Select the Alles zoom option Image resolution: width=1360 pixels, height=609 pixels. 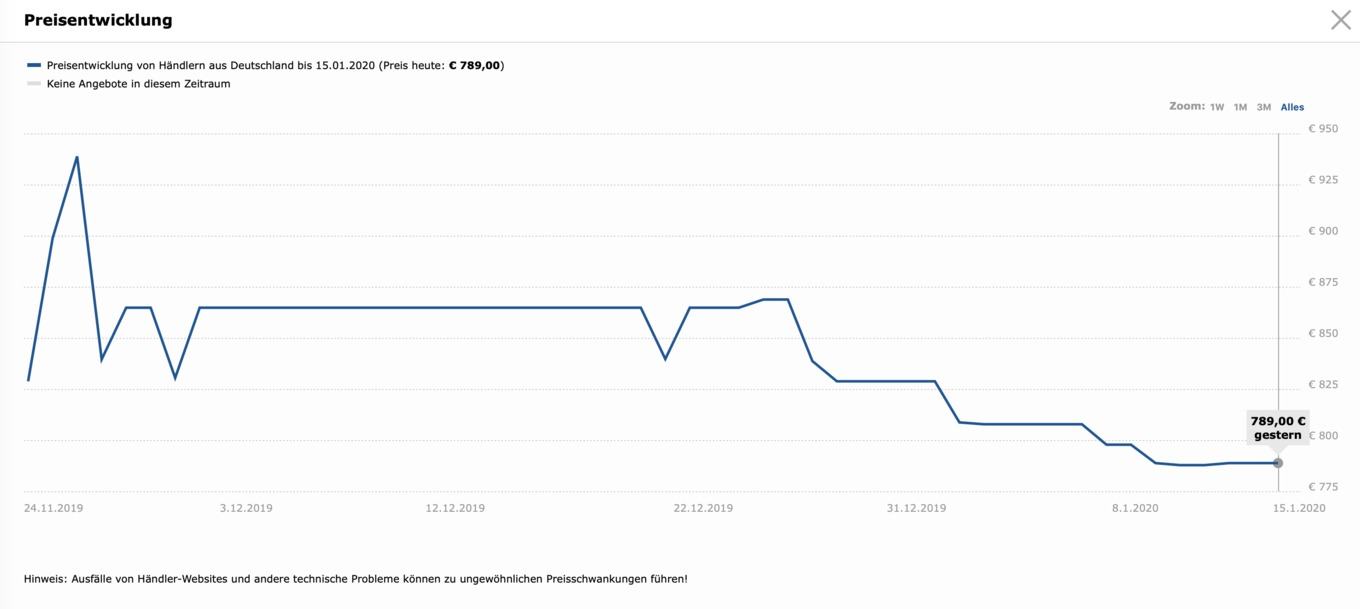pos(1292,107)
